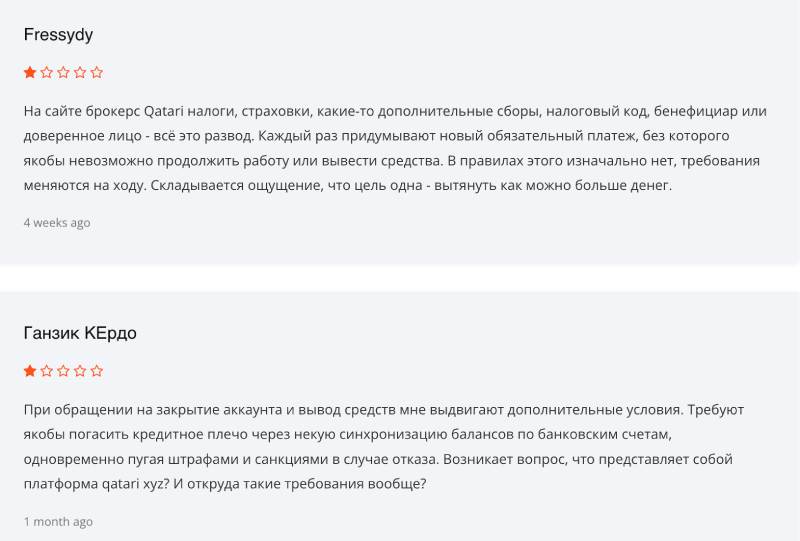Click the fourth star in Fressydy's rating
Viewport: 800px width, 541px height.
[80, 72]
